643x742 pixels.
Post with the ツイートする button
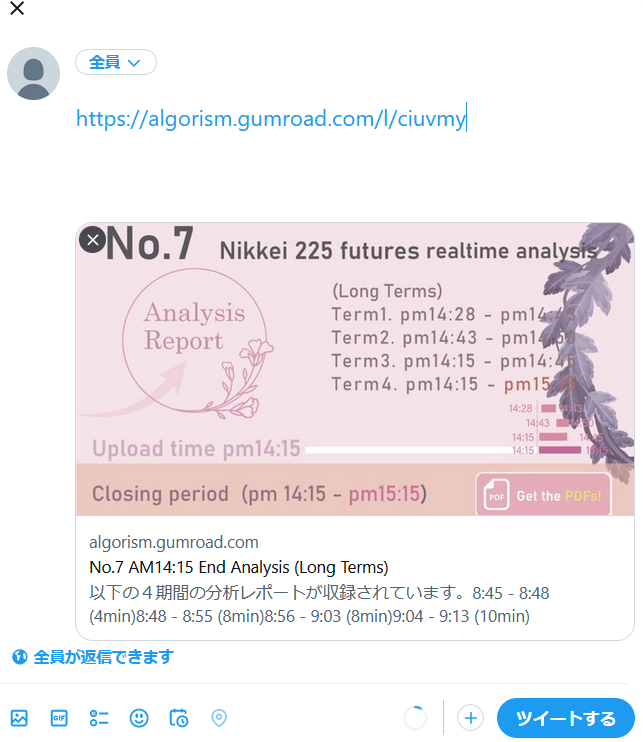[x=565, y=718]
